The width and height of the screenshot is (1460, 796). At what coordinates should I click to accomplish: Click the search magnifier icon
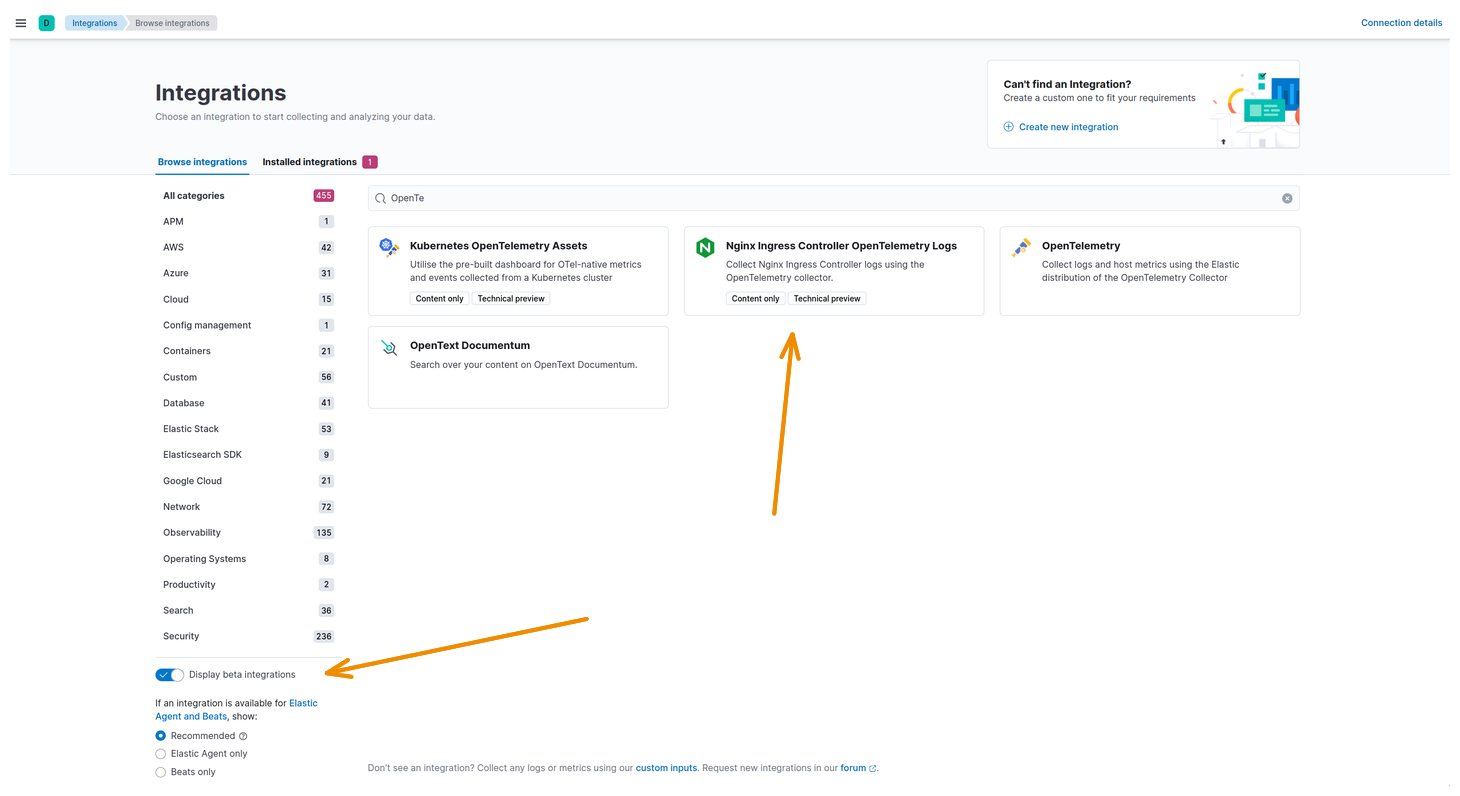point(380,198)
